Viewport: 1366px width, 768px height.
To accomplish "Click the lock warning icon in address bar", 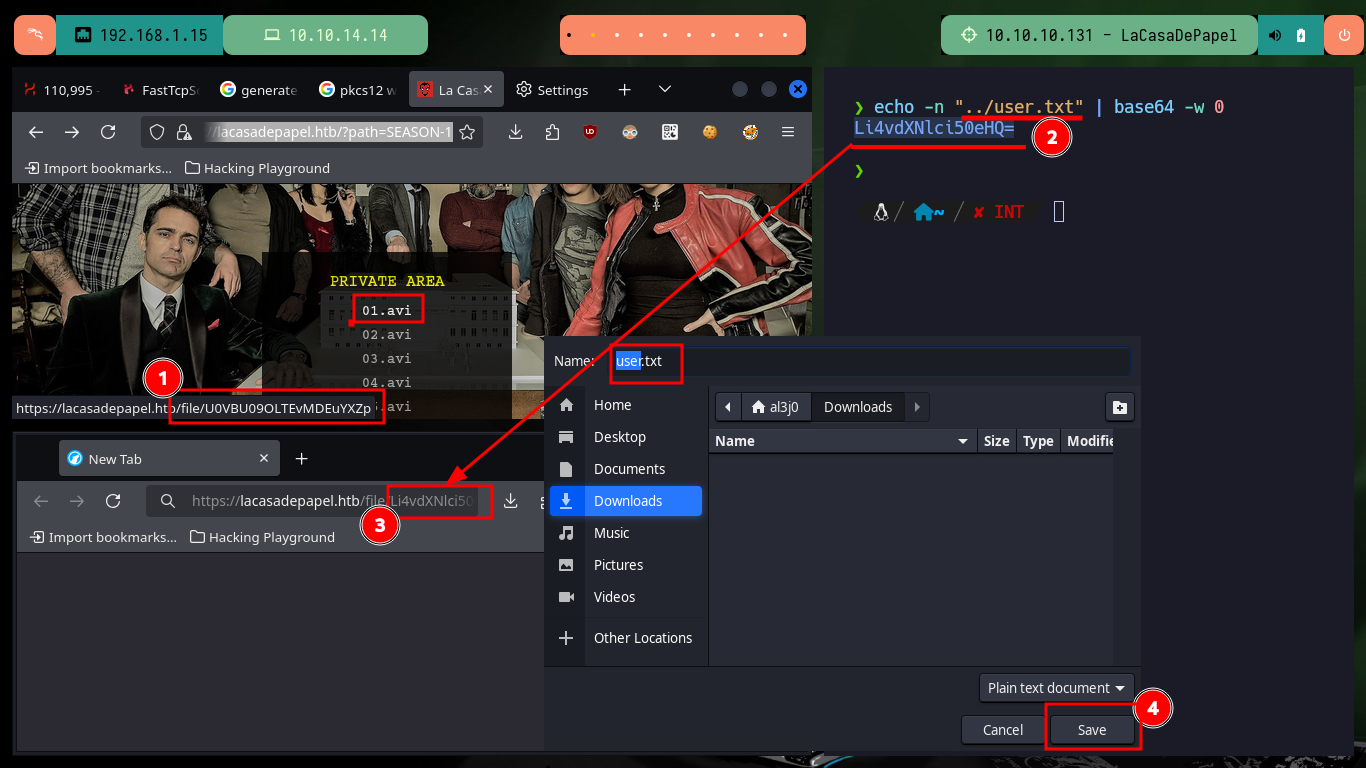I will pyautogui.click(x=183, y=132).
